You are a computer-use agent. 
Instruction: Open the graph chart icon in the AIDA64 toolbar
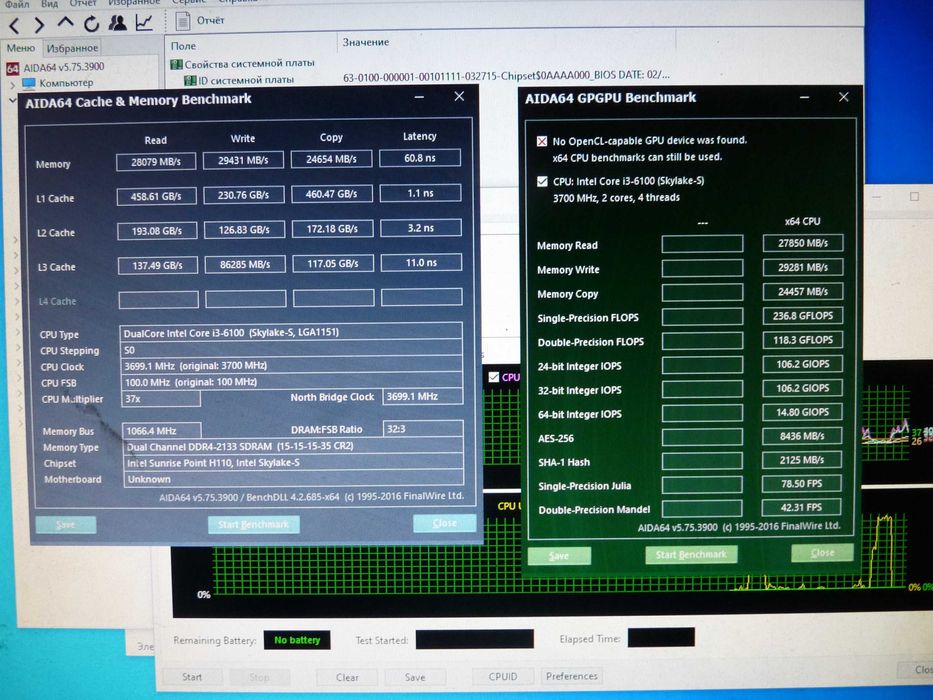point(144,23)
